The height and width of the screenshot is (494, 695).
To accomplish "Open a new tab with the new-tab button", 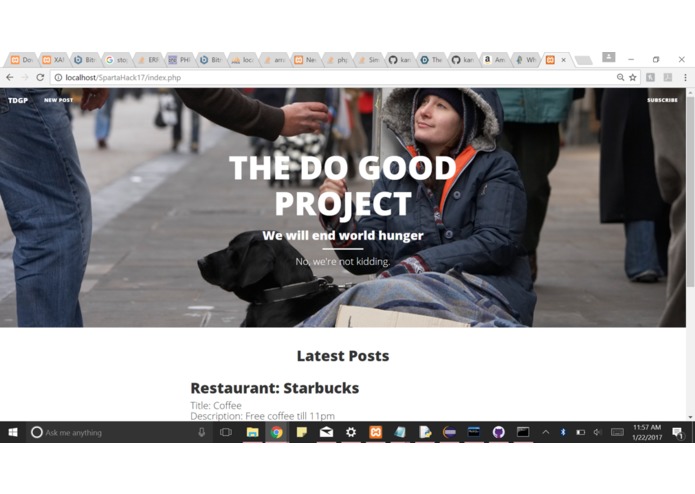I will pyautogui.click(x=583, y=60).
